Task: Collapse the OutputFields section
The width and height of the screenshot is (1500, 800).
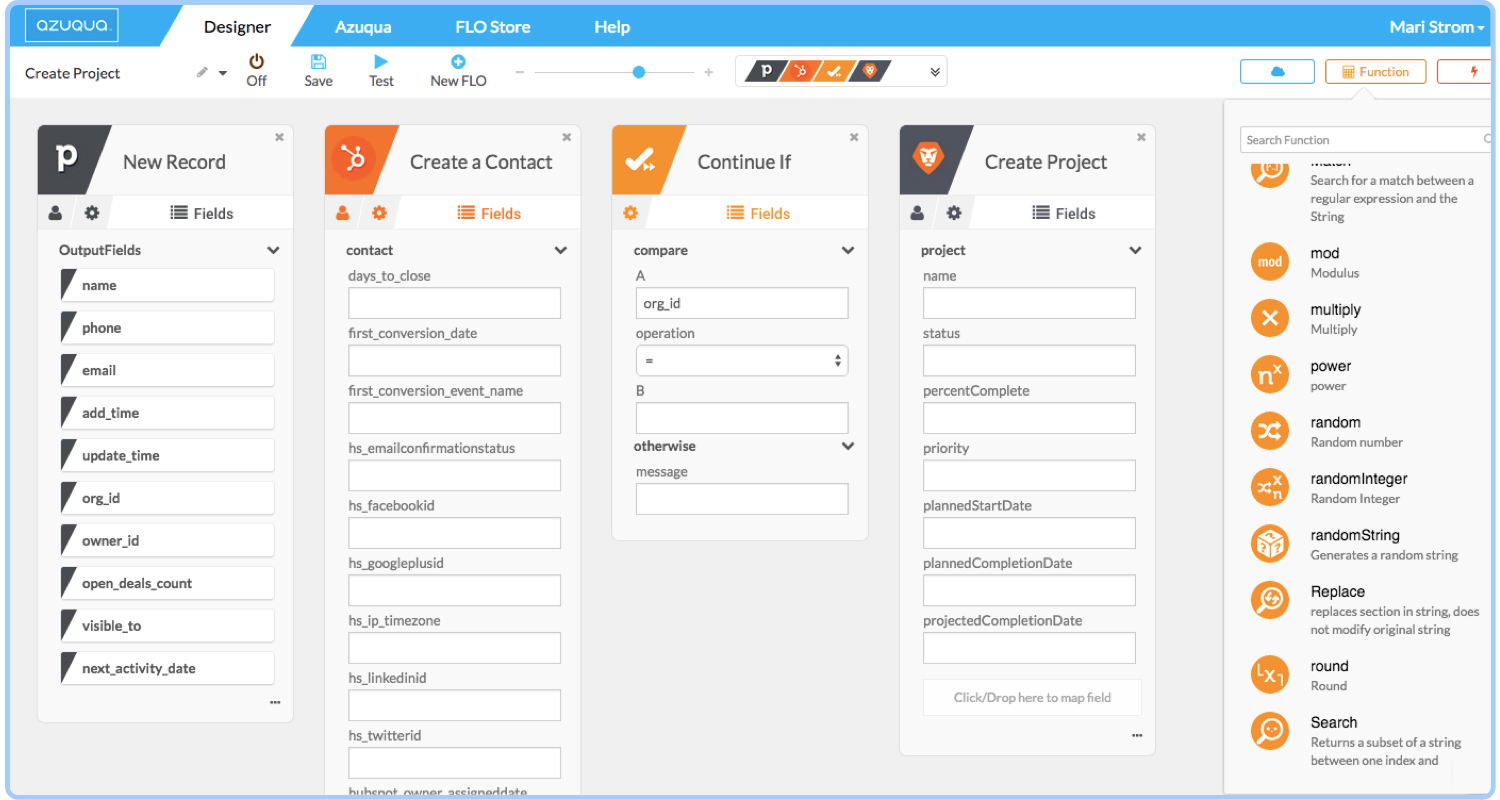Action: pyautogui.click(x=273, y=251)
